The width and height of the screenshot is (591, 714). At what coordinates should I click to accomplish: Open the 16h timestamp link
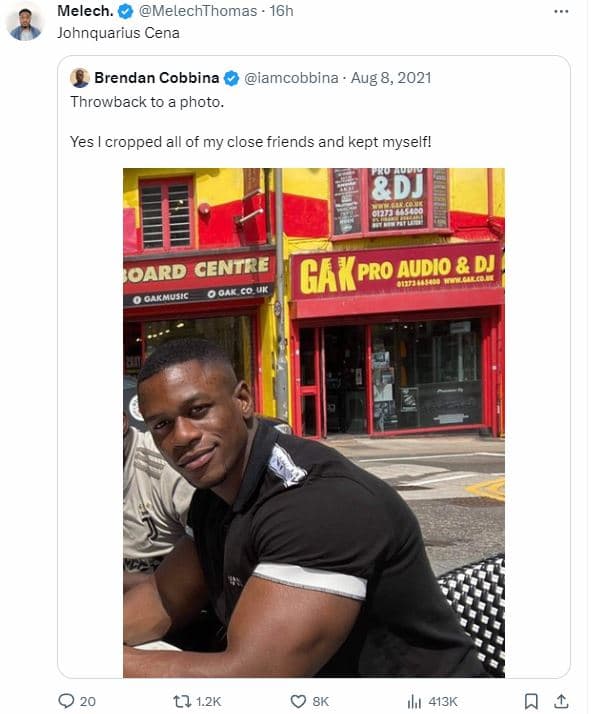[281, 11]
